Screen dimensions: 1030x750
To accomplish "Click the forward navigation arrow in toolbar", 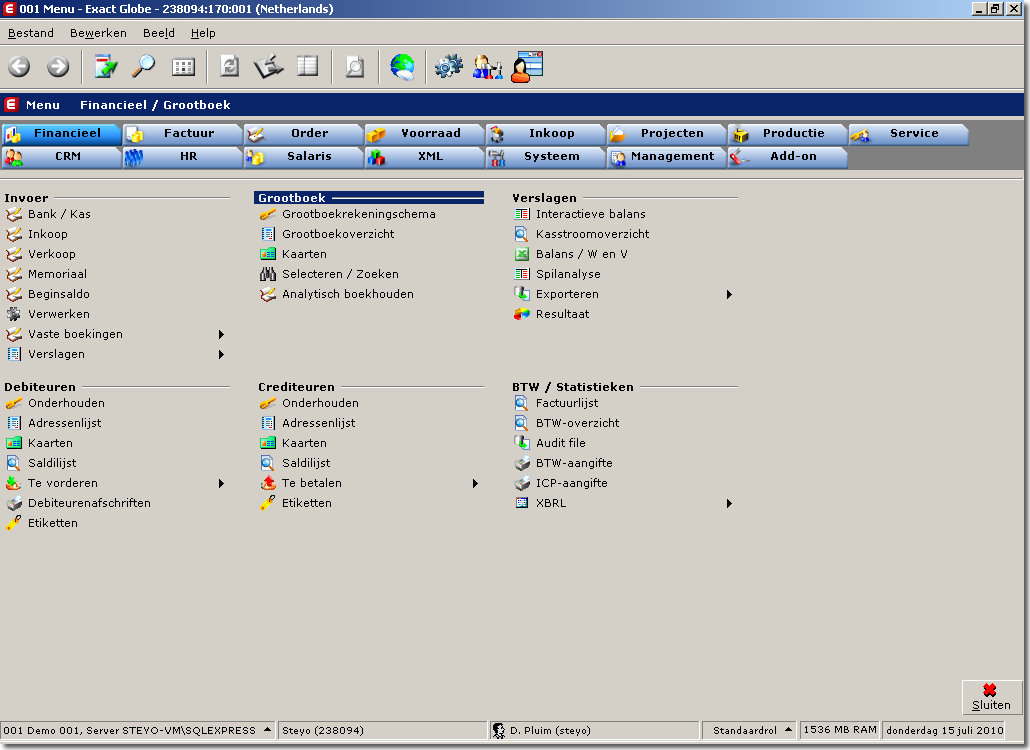I will tap(58, 67).
